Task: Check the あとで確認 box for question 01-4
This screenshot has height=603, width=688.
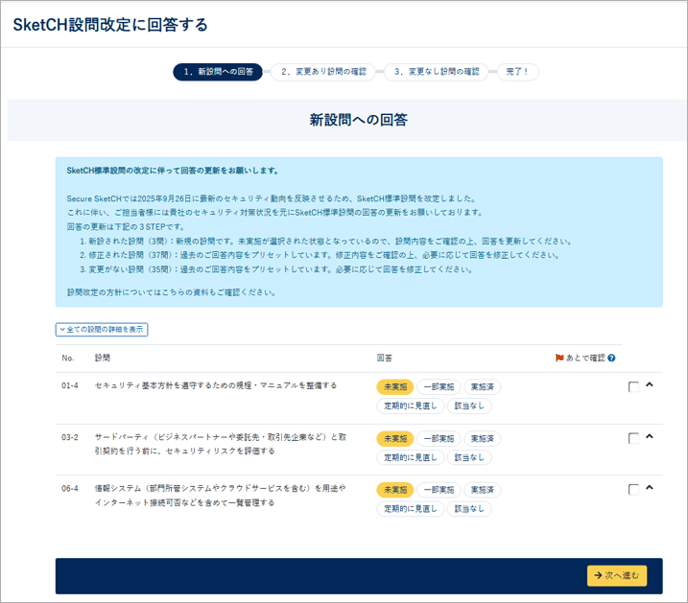Action: [x=634, y=387]
